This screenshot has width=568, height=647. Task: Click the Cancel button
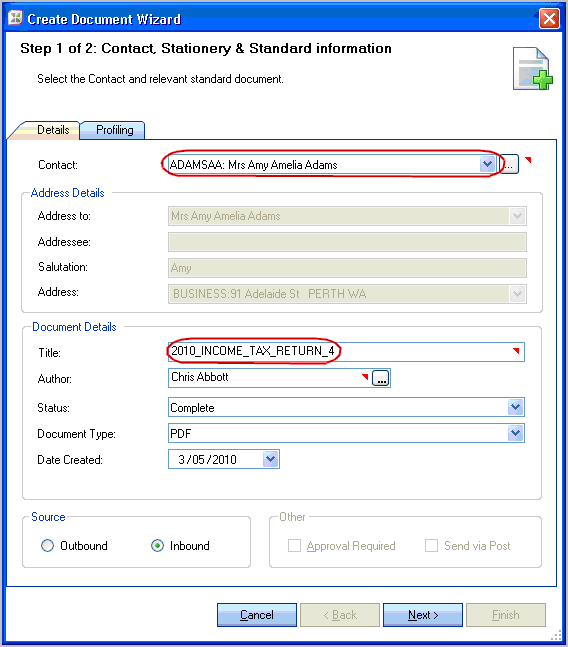tap(257, 615)
